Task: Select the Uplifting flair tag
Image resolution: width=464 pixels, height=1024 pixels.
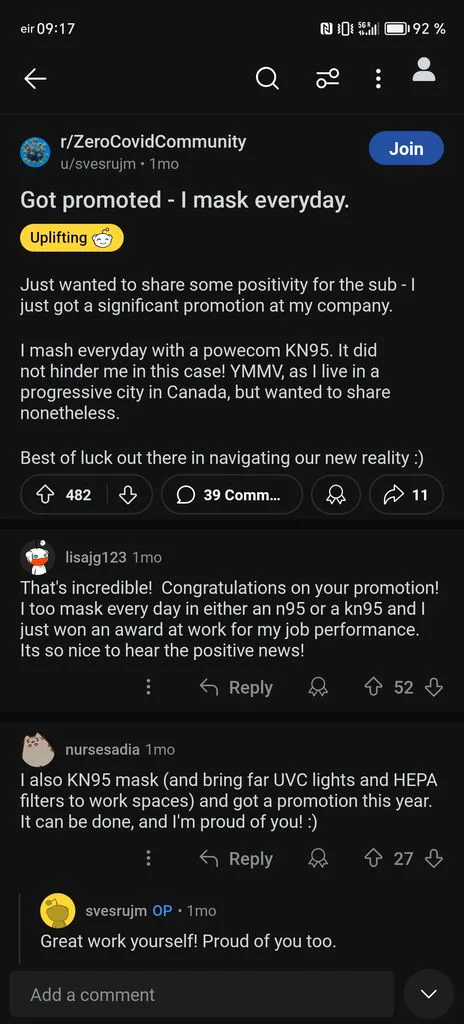Action: click(x=72, y=238)
